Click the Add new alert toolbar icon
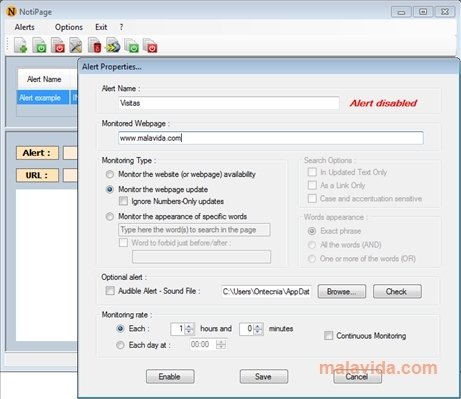Screen dimensions: 461x399 (x=21, y=45)
